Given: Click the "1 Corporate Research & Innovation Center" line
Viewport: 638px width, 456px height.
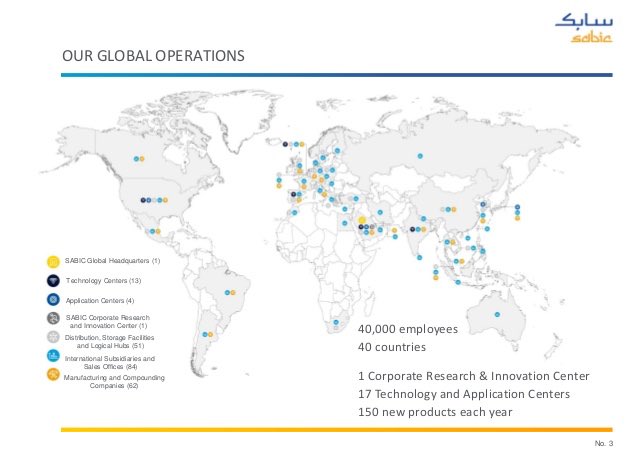Looking at the screenshot, I should [x=474, y=376].
